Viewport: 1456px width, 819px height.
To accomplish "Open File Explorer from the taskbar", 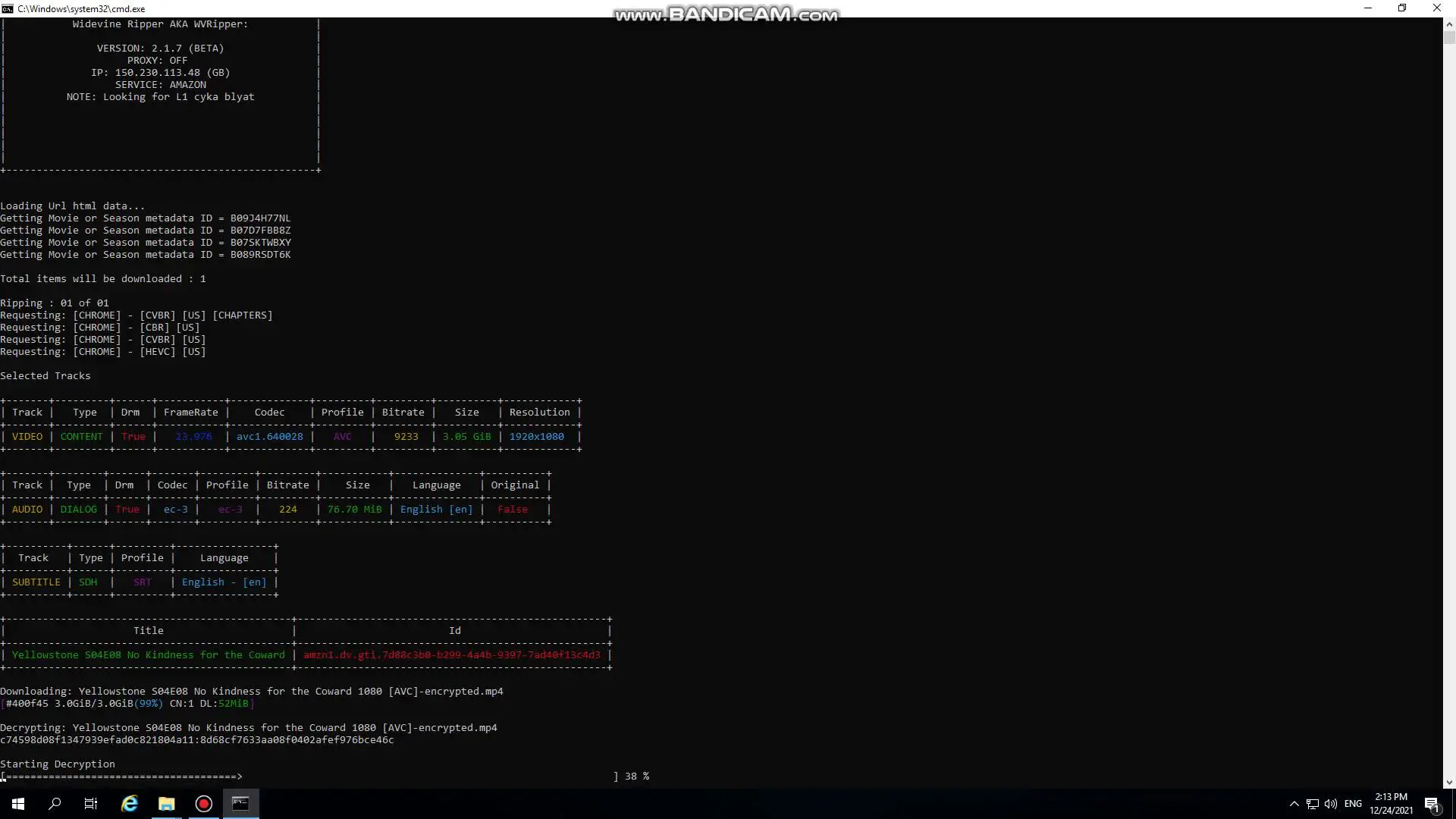I will [166, 804].
